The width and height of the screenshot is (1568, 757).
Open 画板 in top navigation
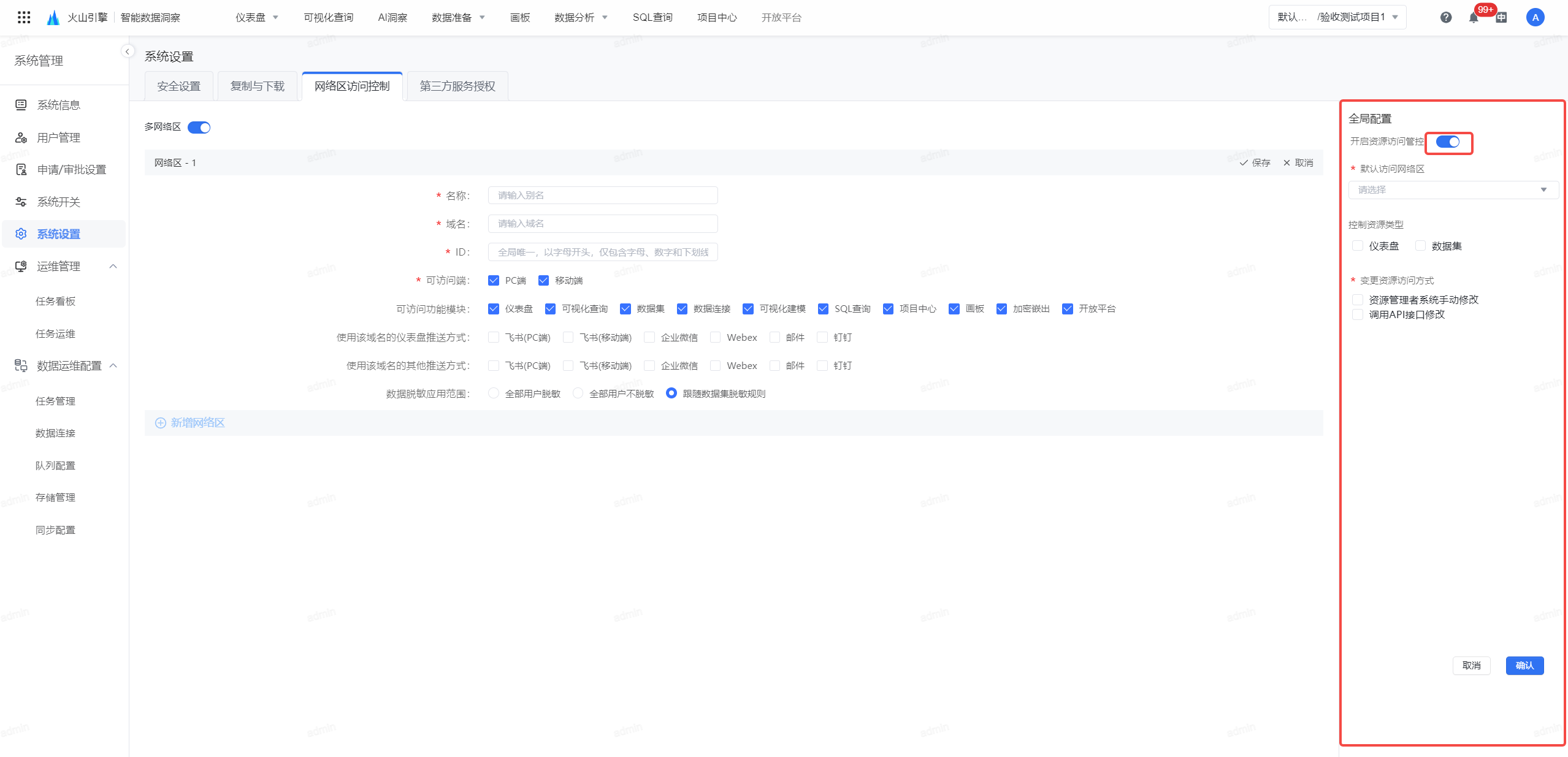(x=520, y=17)
